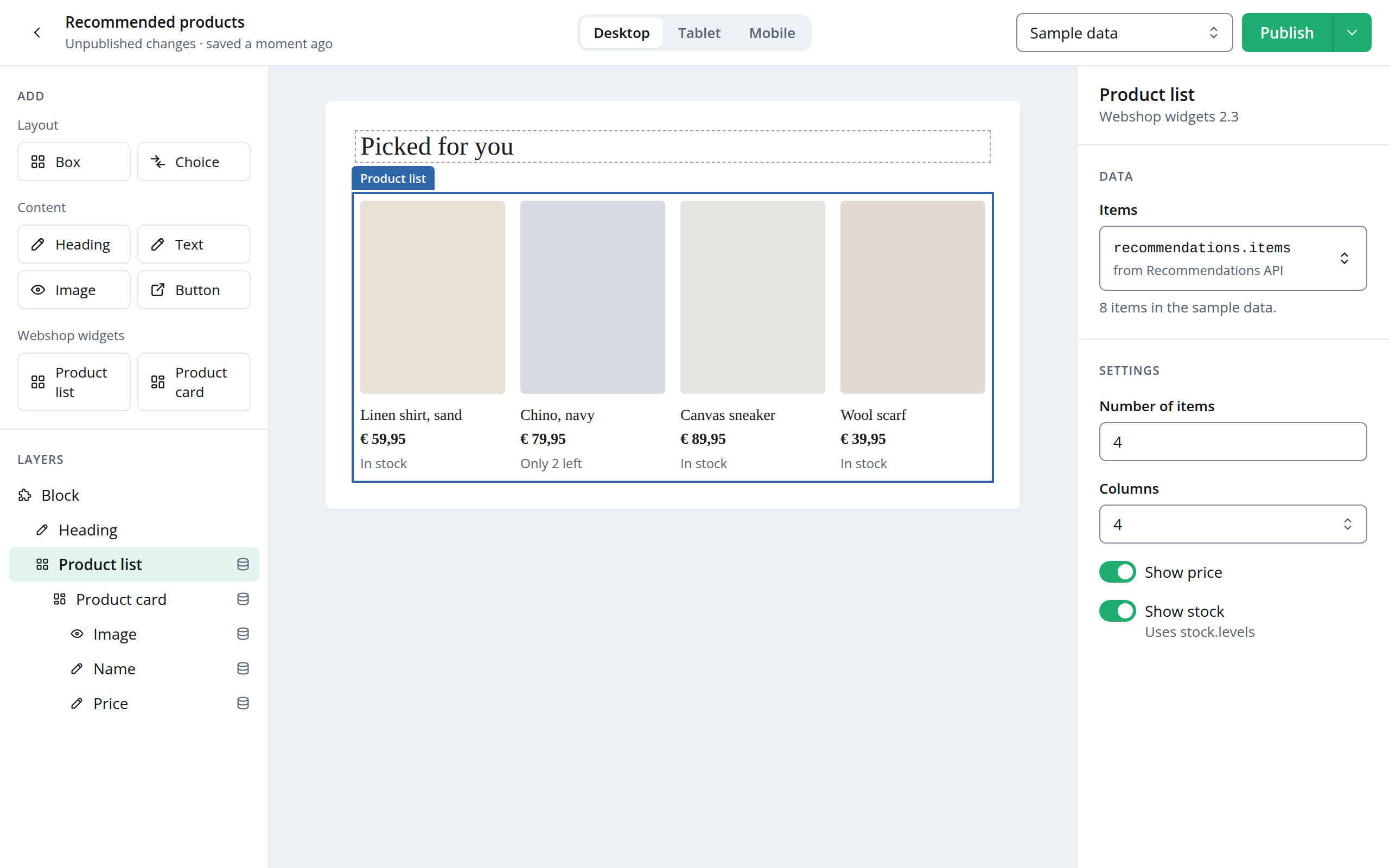Open the Publish options arrow
Viewport: 1389px width, 868px height.
tap(1352, 33)
